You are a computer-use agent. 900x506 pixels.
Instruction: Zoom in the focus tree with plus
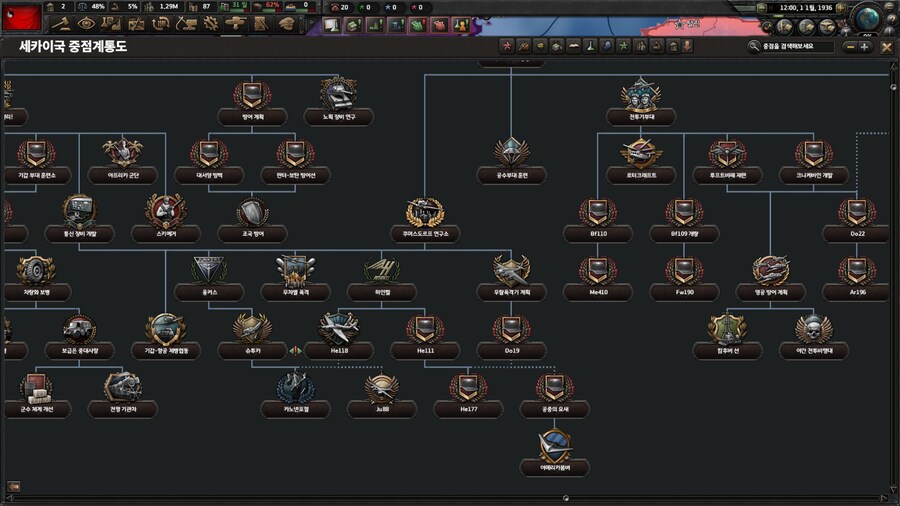point(865,46)
